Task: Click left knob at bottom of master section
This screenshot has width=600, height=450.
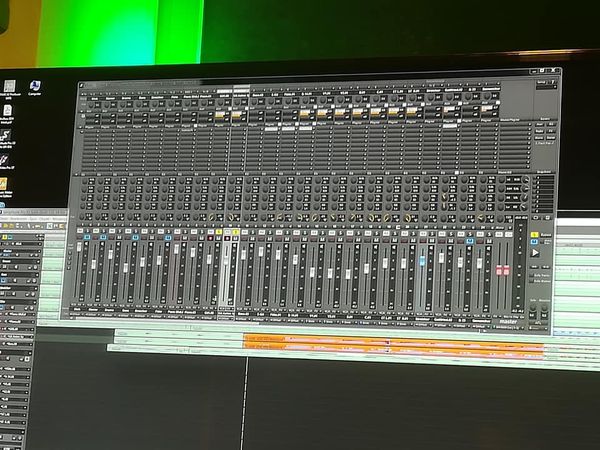Action: [533, 308]
